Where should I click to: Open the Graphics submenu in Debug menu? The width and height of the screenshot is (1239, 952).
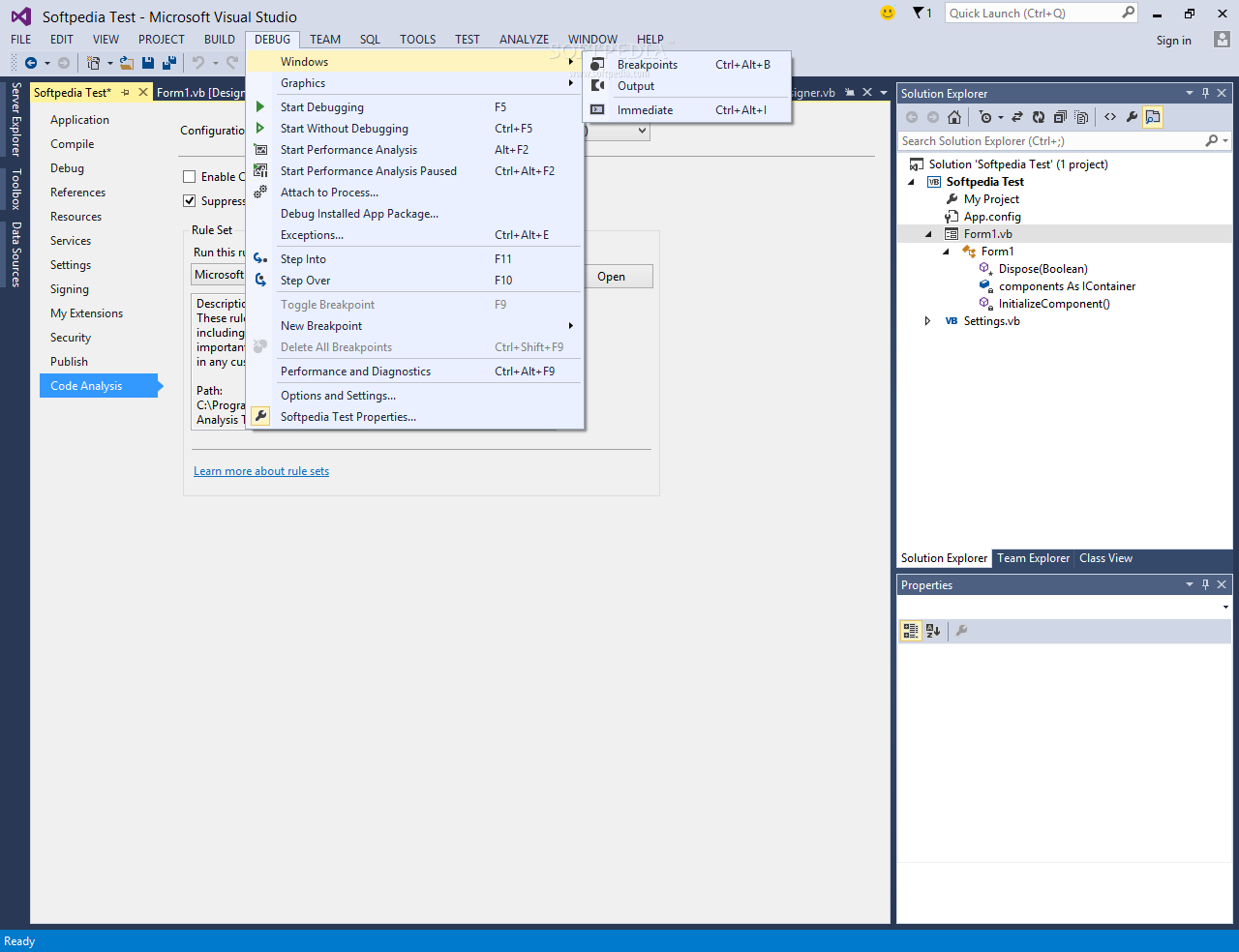click(415, 83)
